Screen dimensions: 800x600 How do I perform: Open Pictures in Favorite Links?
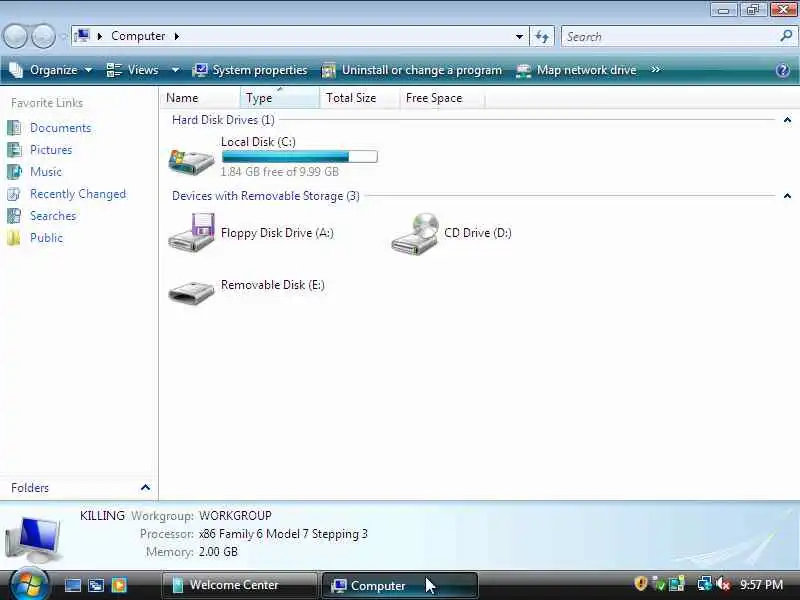[51, 149]
